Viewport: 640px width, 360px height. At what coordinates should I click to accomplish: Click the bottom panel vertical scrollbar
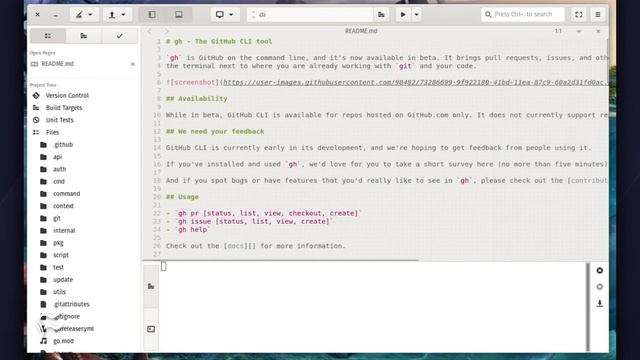pyautogui.click(x=588, y=307)
